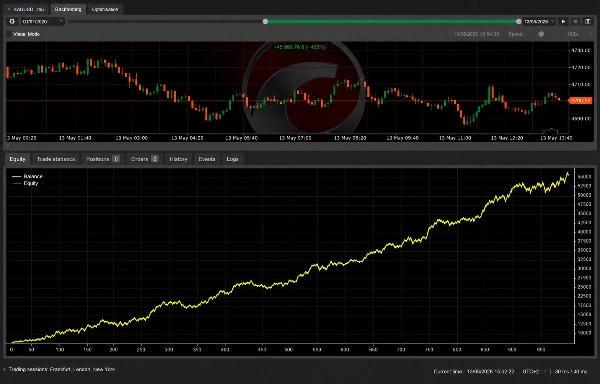Click the Current time readout in status bar
The image size is (600, 384).
point(474,371)
